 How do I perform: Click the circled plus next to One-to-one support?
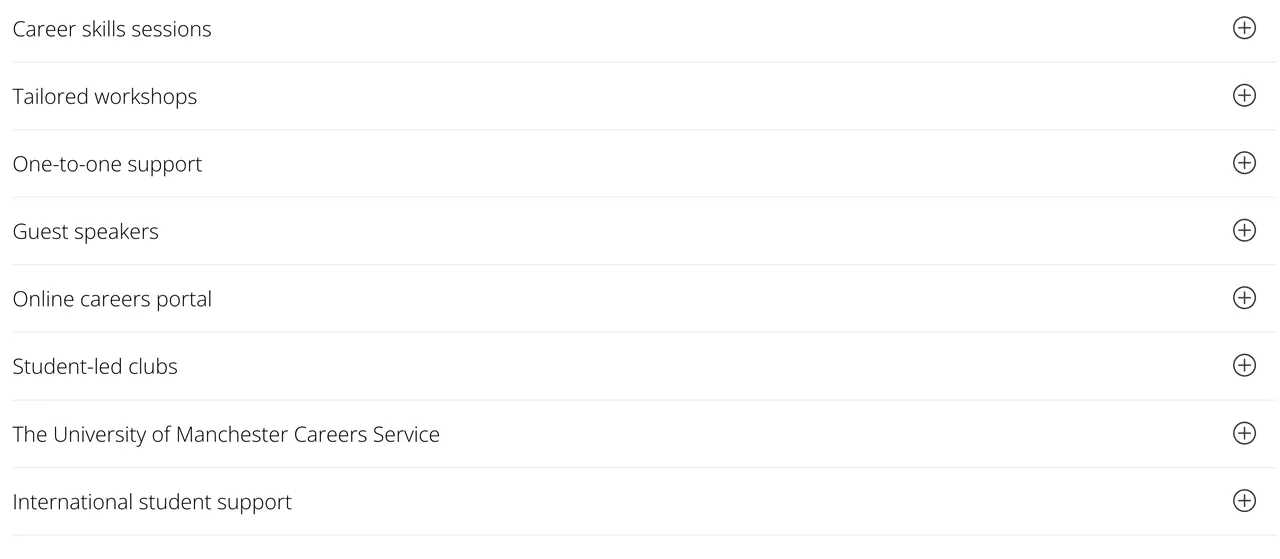click(1244, 163)
